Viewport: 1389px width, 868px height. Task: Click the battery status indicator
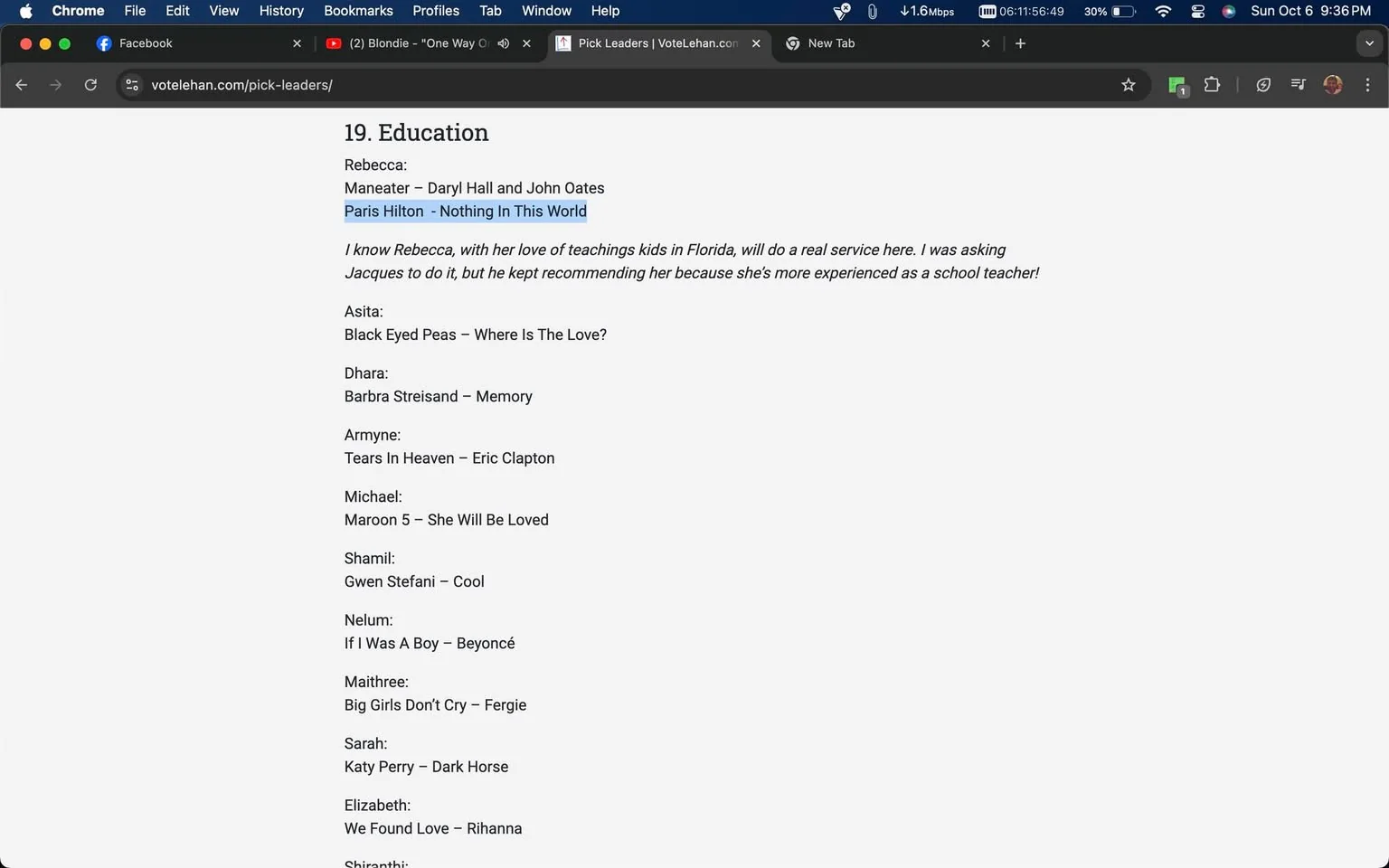coord(1110,11)
